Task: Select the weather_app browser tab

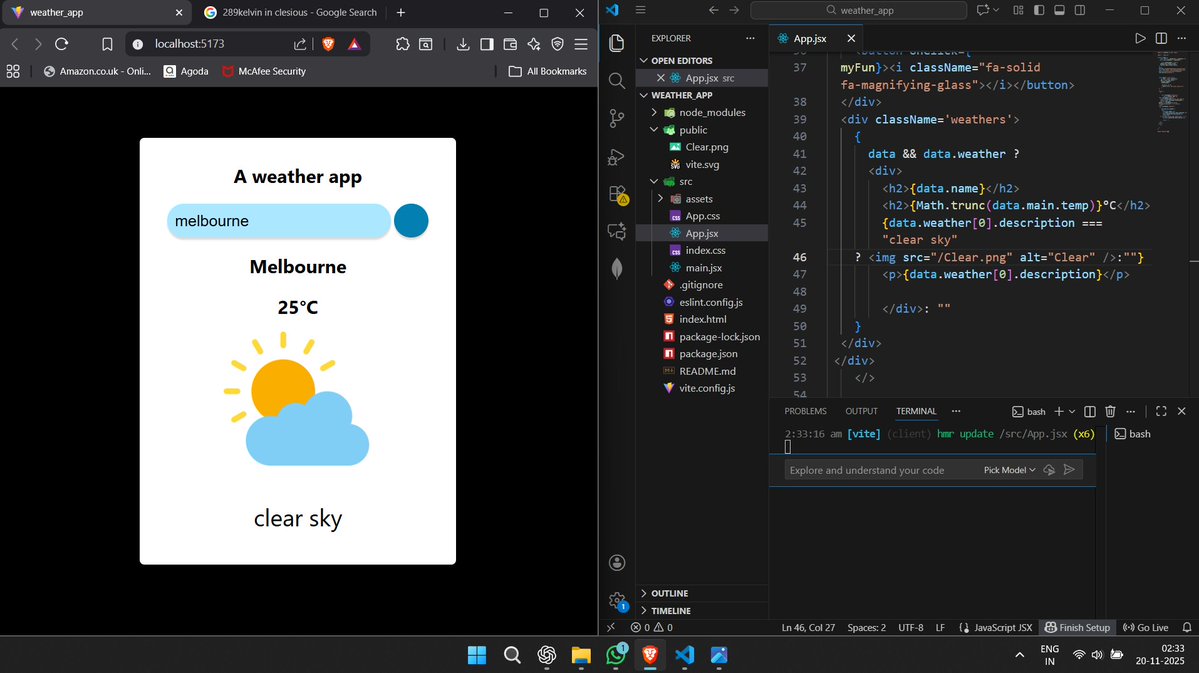Action: pyautogui.click(x=96, y=12)
